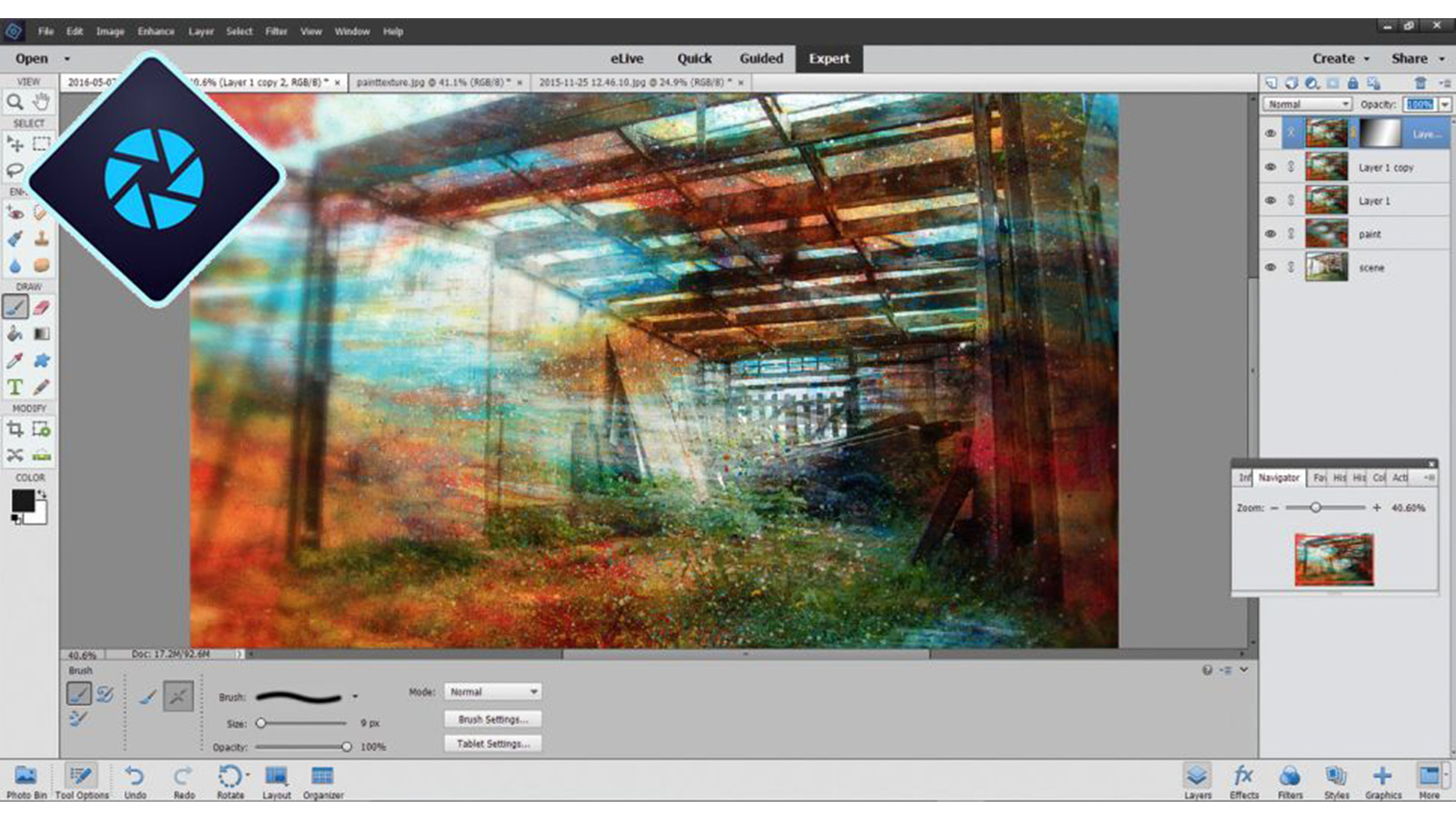Select the Paint Bucket tool
The height and width of the screenshot is (819, 1456).
click(15, 334)
